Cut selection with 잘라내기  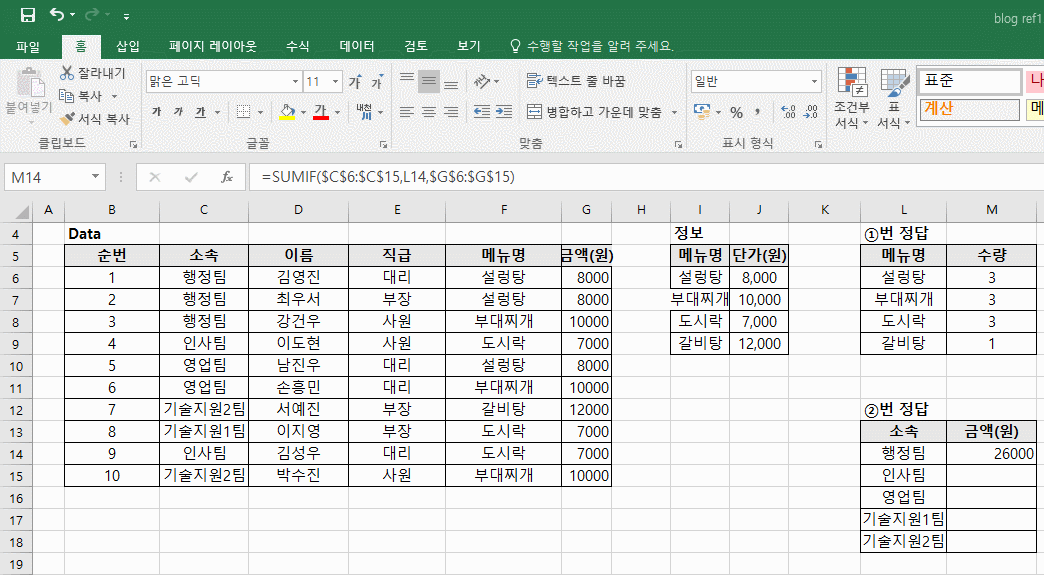(93, 73)
